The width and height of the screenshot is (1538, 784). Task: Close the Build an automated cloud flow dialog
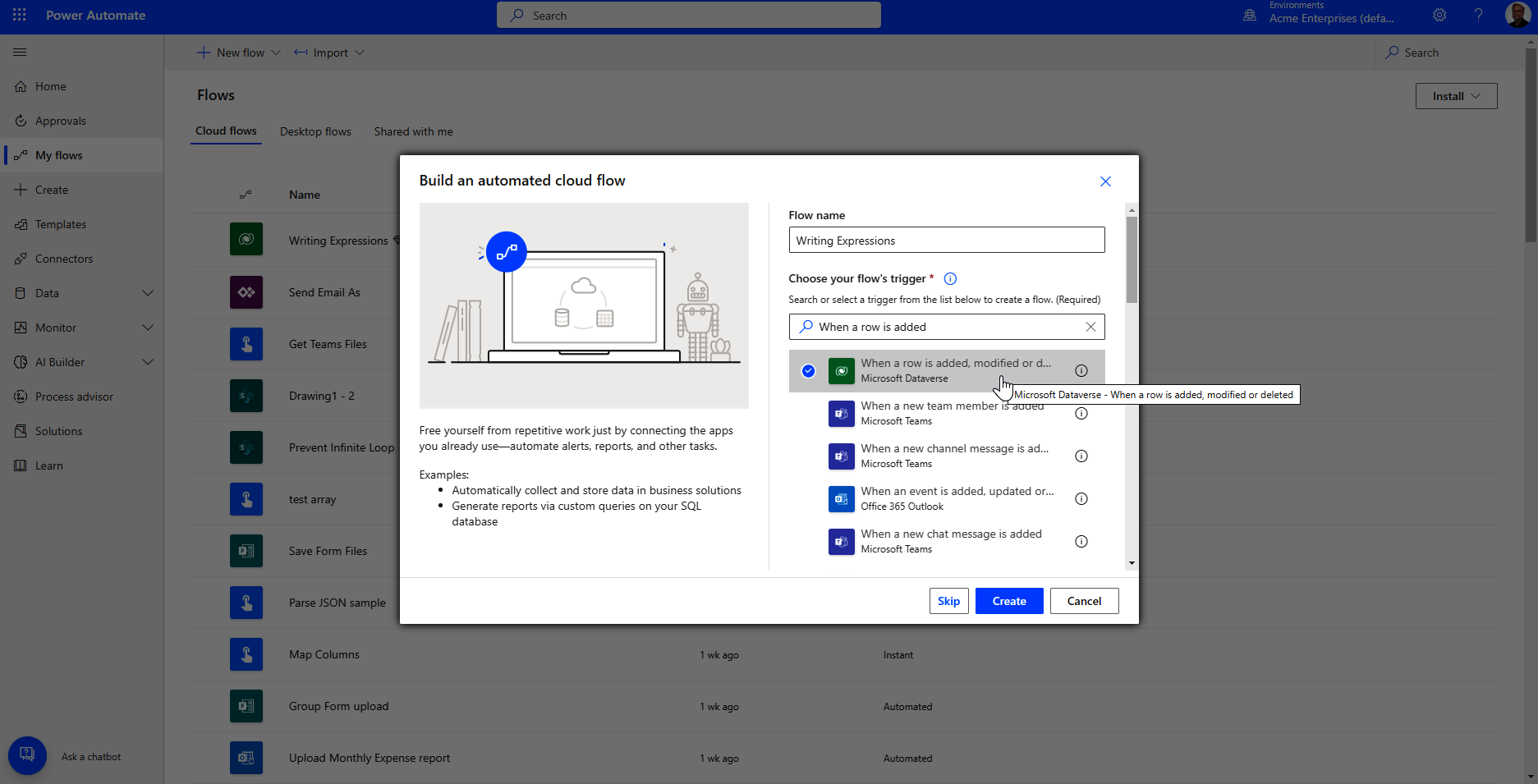pos(1105,181)
